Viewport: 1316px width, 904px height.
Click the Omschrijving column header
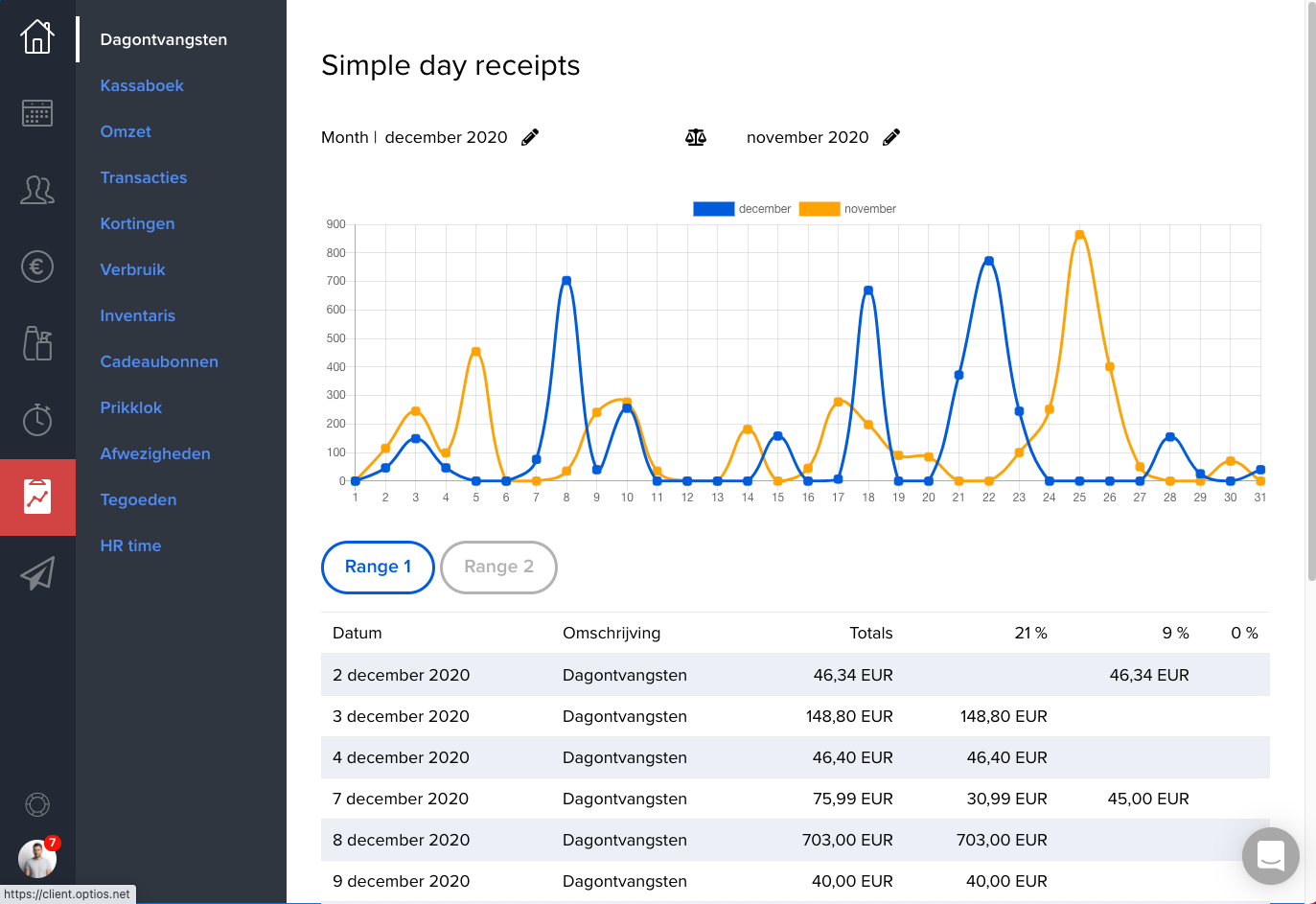(612, 633)
